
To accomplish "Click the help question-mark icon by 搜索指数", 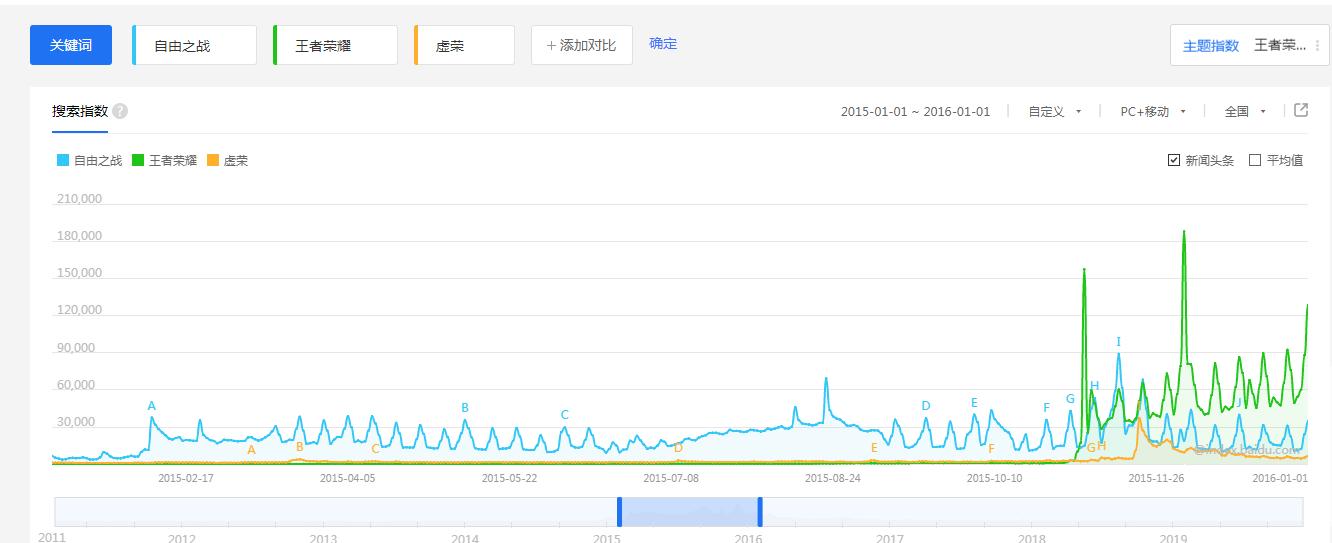I will coord(120,111).
